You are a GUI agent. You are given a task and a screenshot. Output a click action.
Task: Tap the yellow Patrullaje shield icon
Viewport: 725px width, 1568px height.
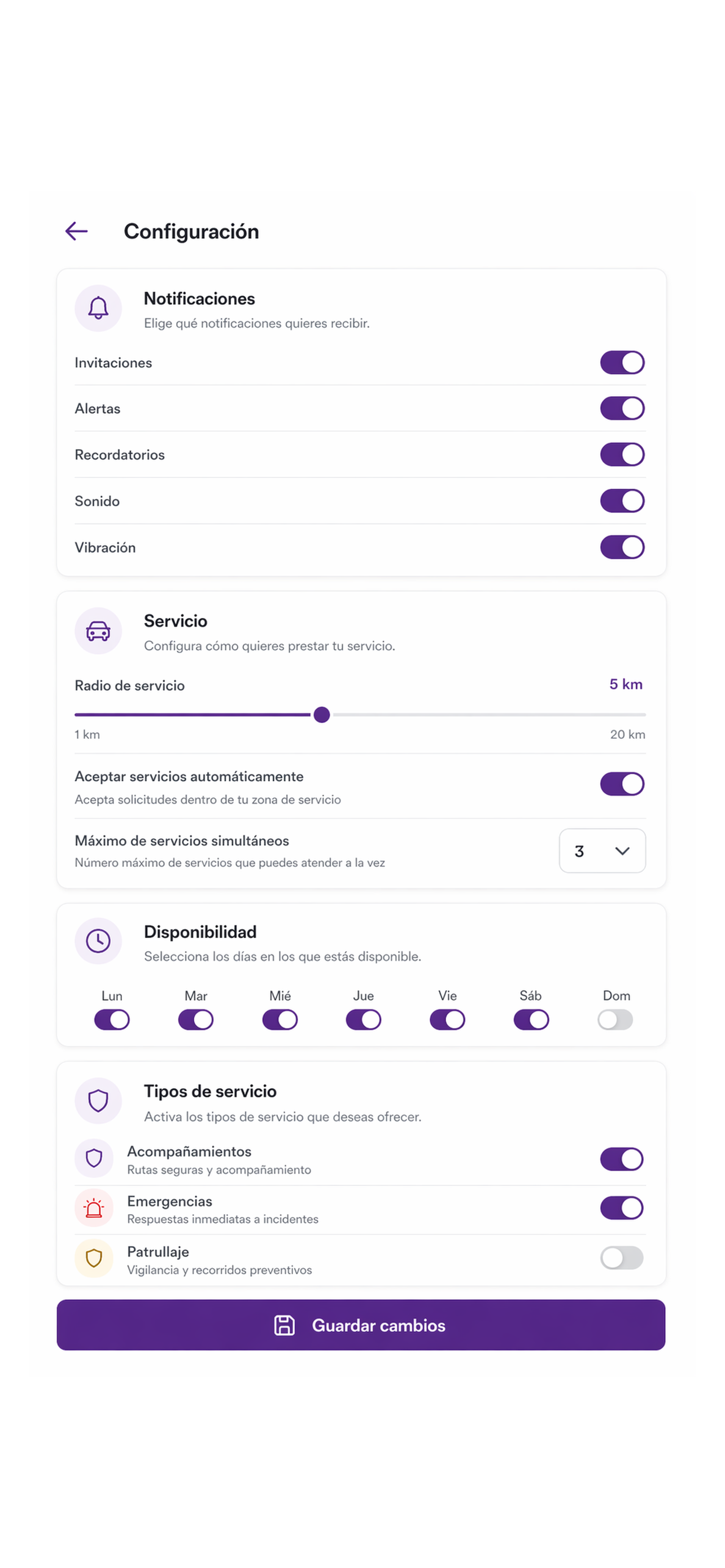point(94,1258)
